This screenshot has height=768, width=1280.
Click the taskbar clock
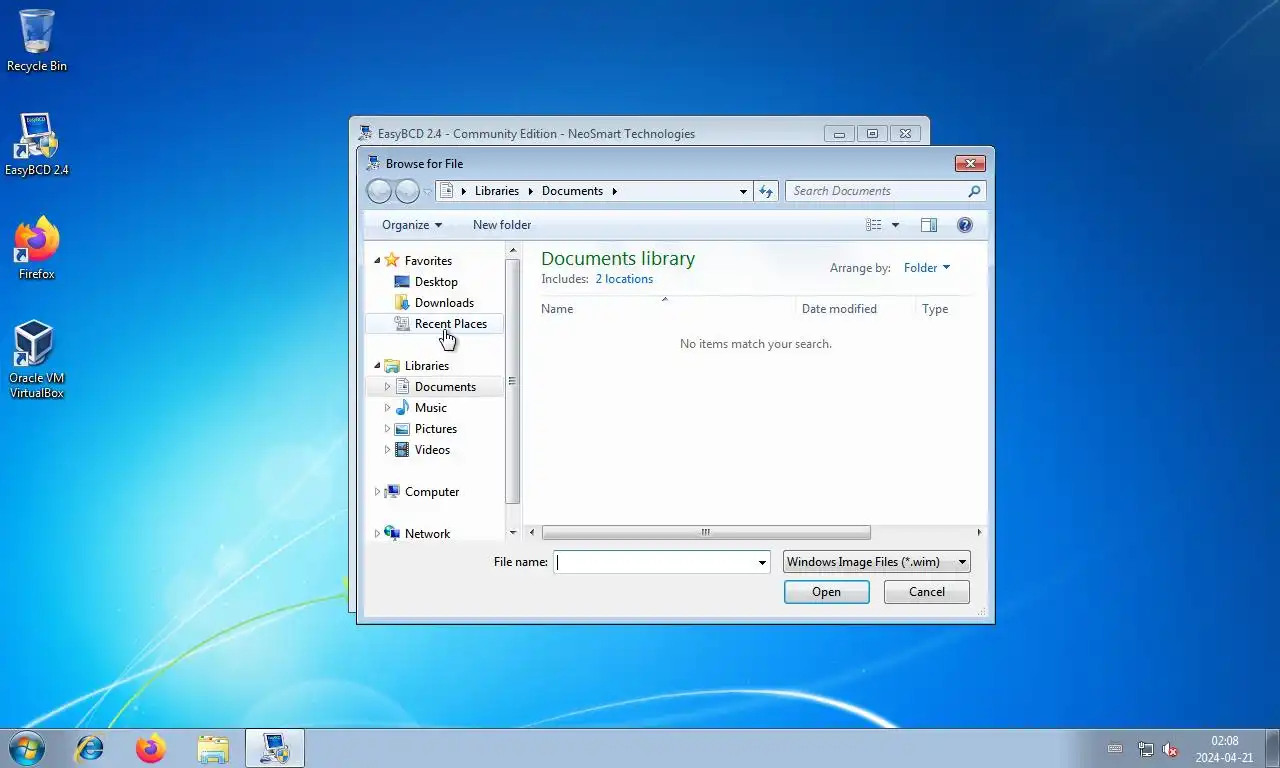tap(1224, 749)
